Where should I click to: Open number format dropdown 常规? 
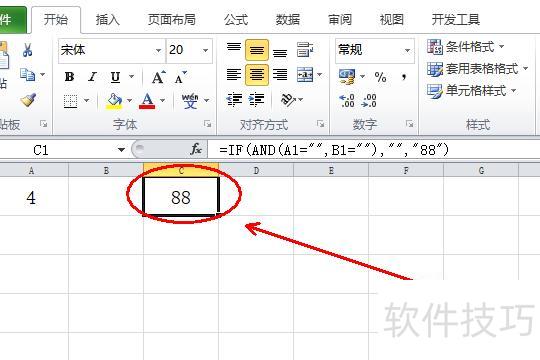[x=407, y=51]
